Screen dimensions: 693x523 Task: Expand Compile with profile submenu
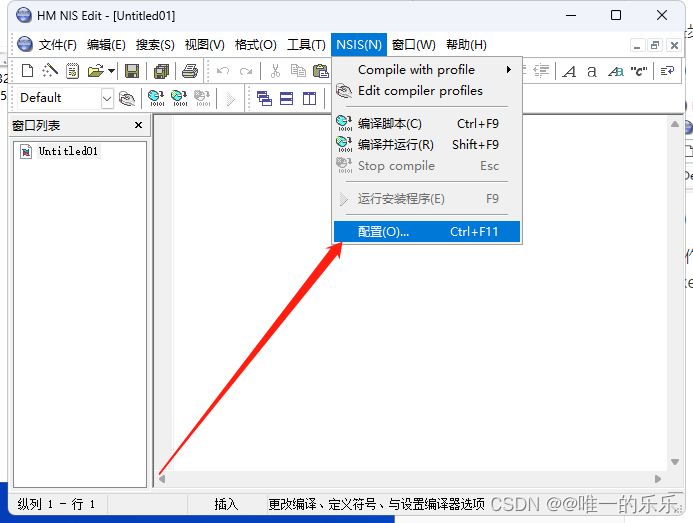pos(427,70)
